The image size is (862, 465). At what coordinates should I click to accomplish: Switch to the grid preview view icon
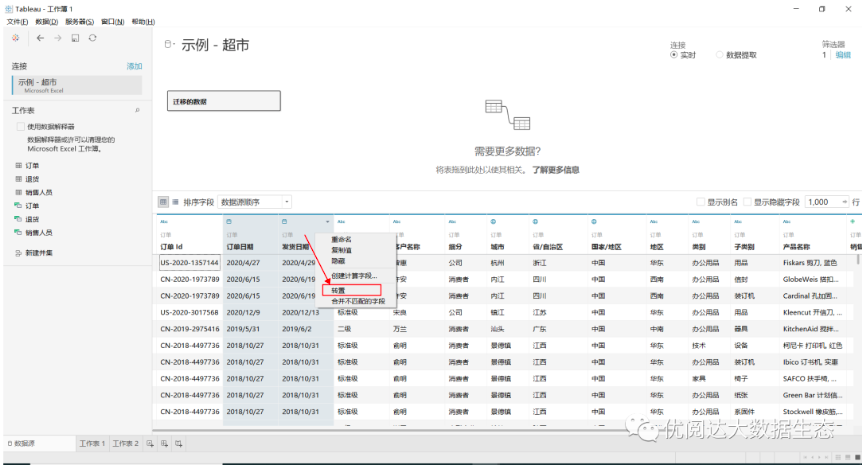163,202
